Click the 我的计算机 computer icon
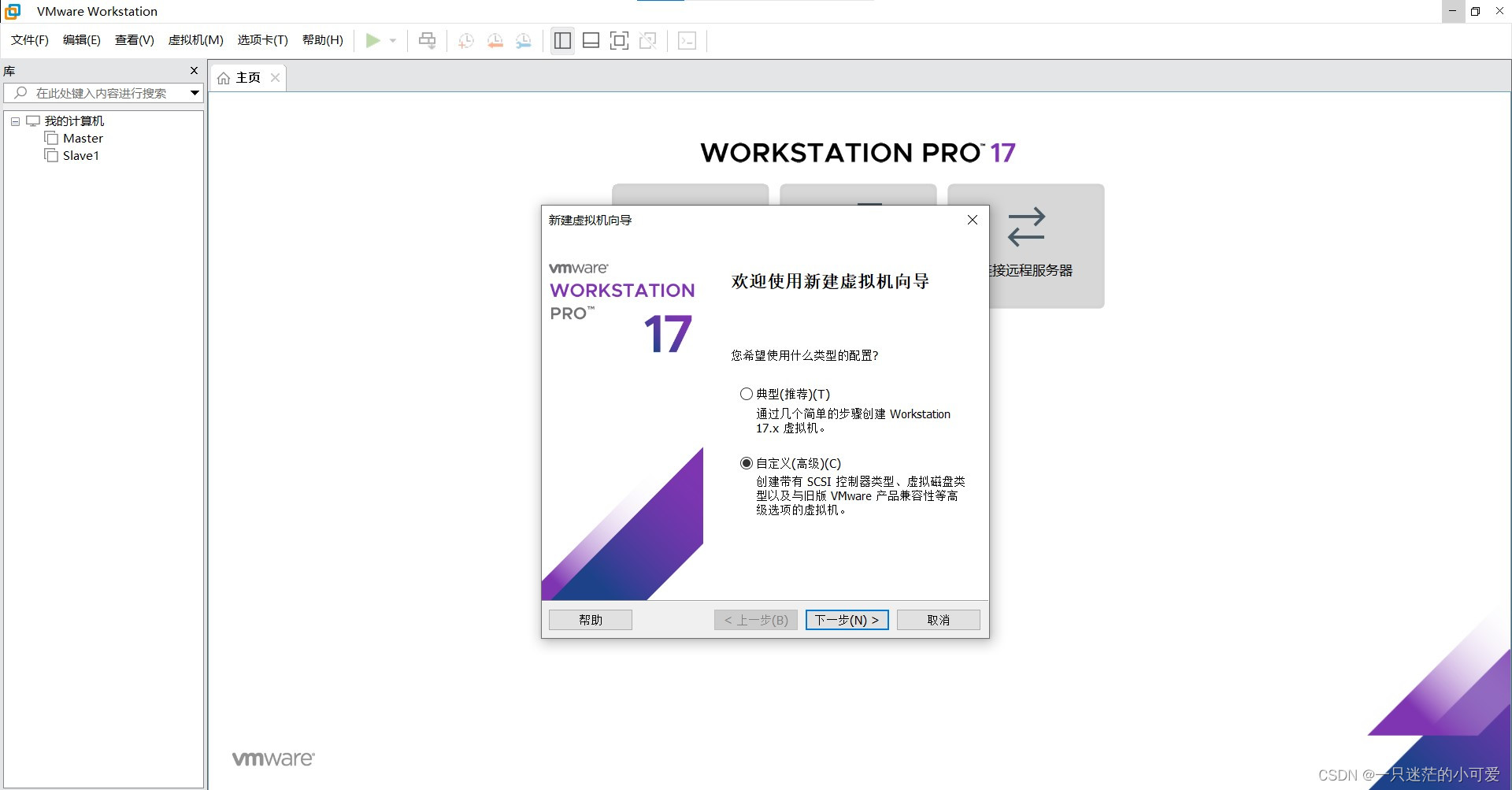This screenshot has width=1512, height=790. [x=33, y=121]
